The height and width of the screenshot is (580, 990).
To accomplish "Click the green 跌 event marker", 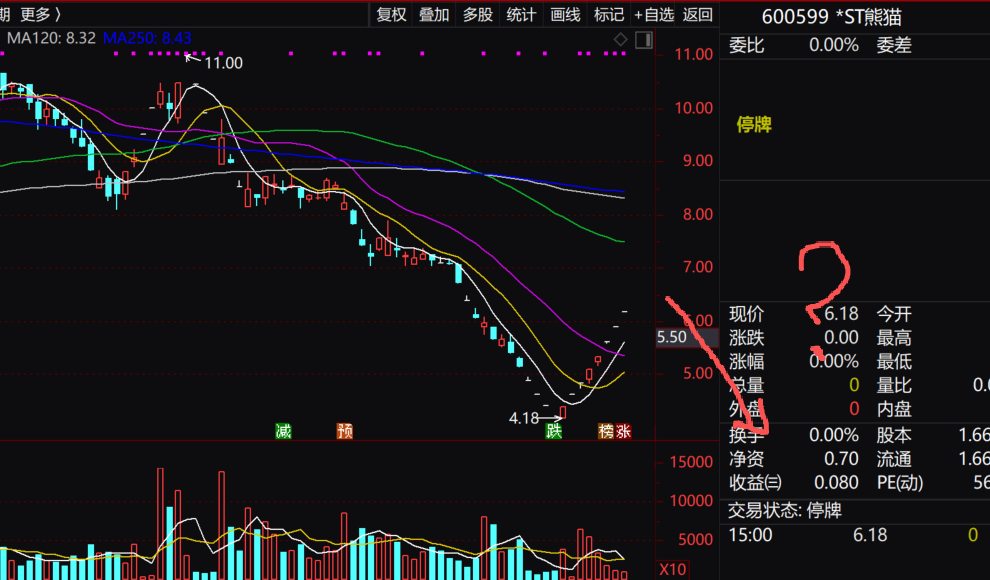I will point(553,431).
